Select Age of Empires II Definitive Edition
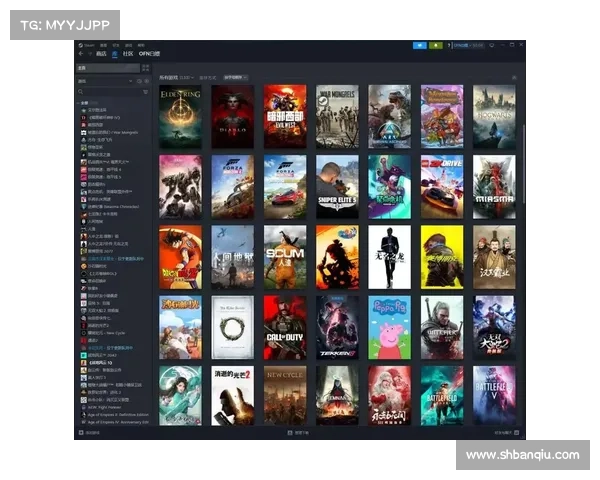600x480 pixels. (x=115, y=415)
